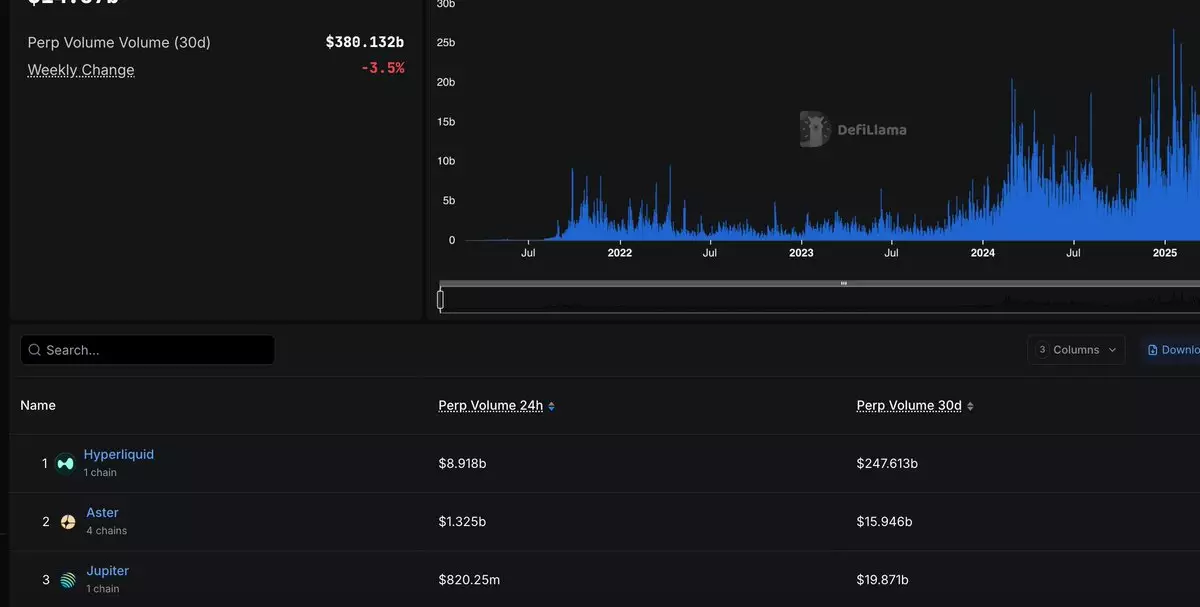Open the Jupiter protocol link
The width and height of the screenshot is (1200, 607).
(107, 570)
